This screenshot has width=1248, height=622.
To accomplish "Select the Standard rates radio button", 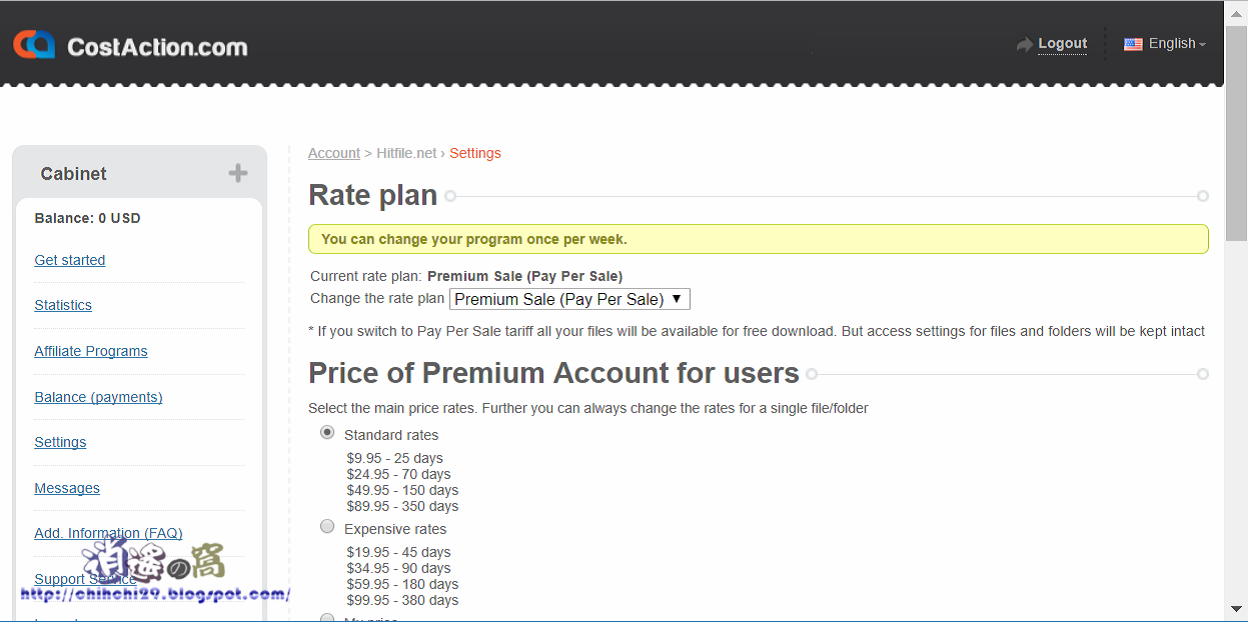I will tap(327, 433).
